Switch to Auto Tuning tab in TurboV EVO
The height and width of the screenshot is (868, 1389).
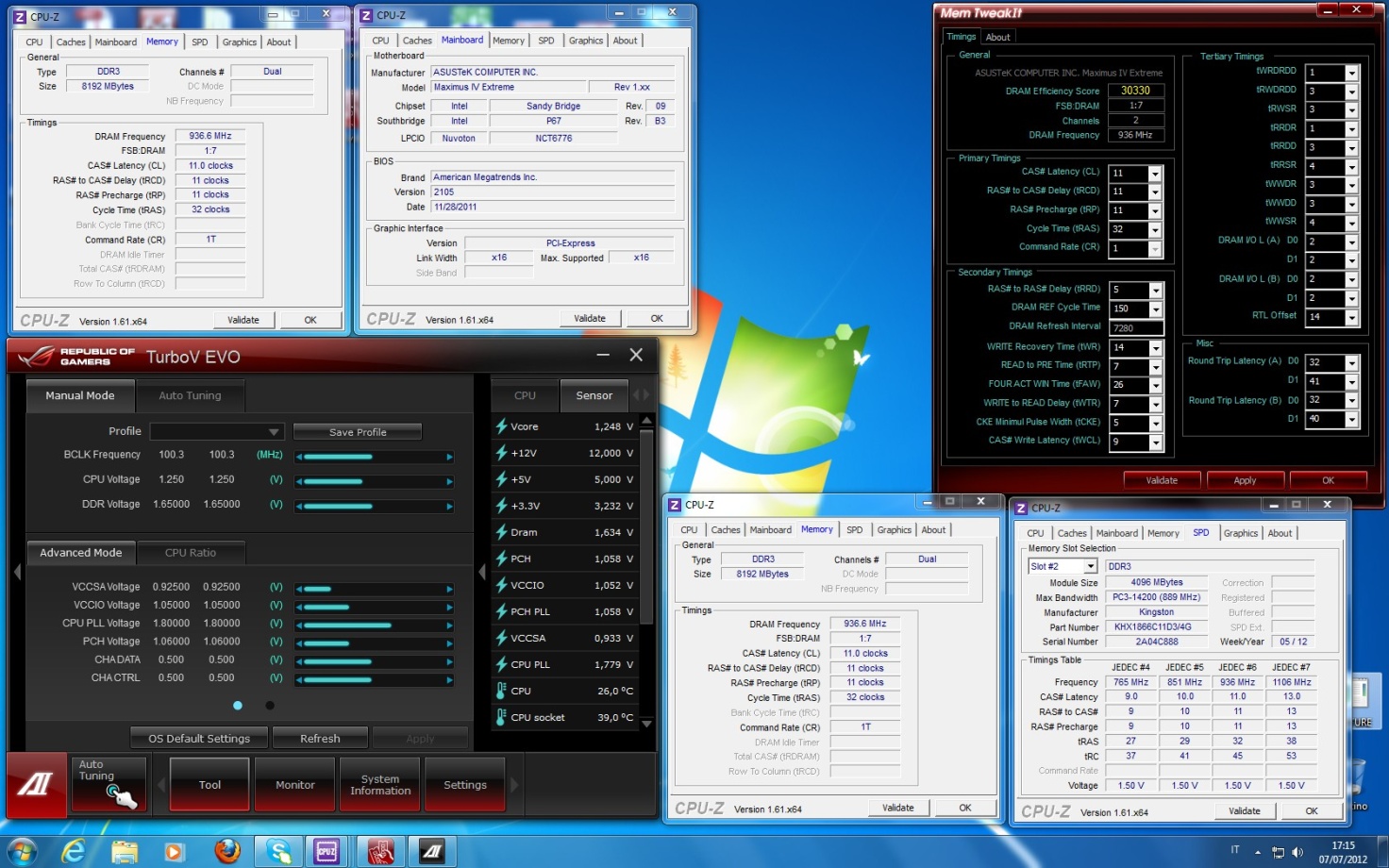tap(190, 395)
